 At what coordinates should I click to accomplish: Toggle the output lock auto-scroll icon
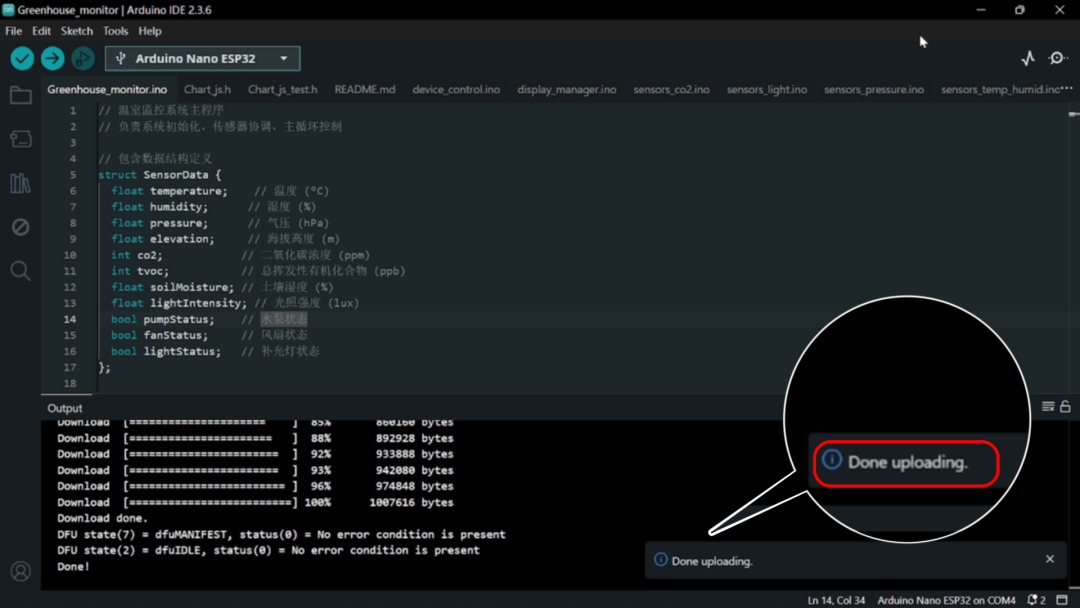pyautogui.click(x=1065, y=407)
